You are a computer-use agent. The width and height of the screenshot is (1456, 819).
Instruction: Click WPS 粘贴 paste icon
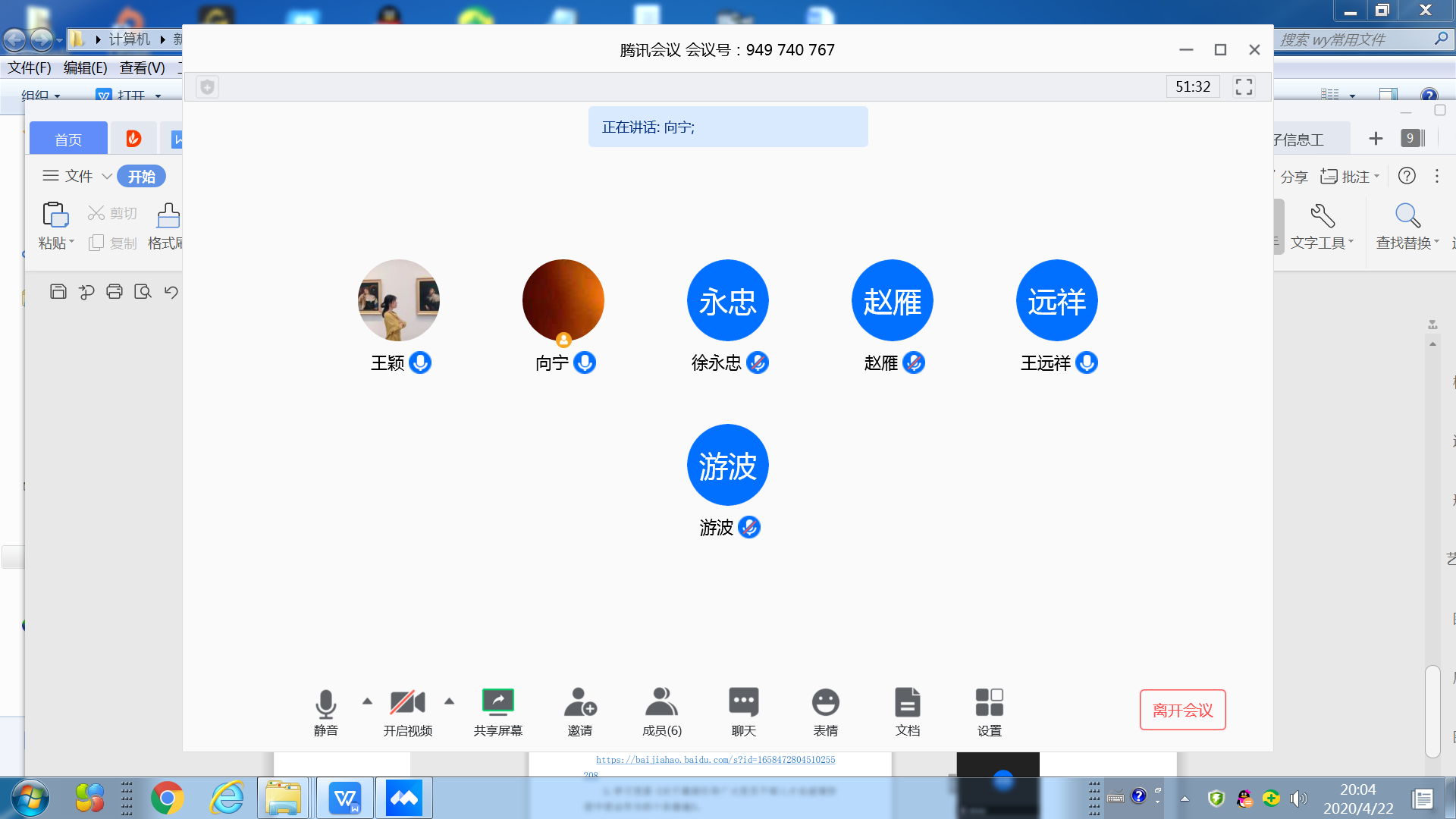(x=55, y=215)
